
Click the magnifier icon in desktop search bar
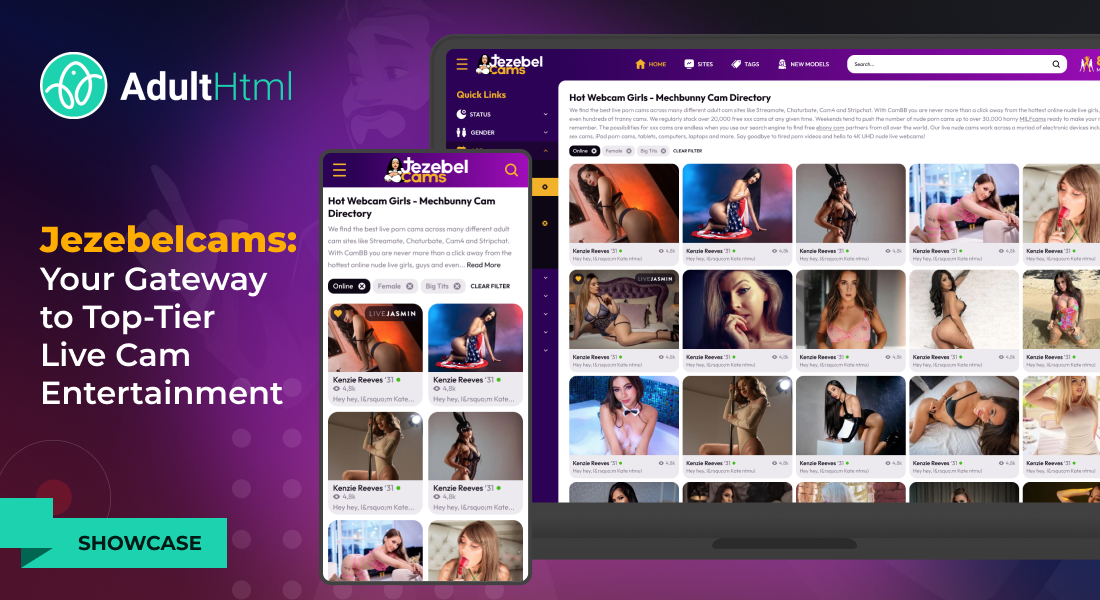(1056, 64)
